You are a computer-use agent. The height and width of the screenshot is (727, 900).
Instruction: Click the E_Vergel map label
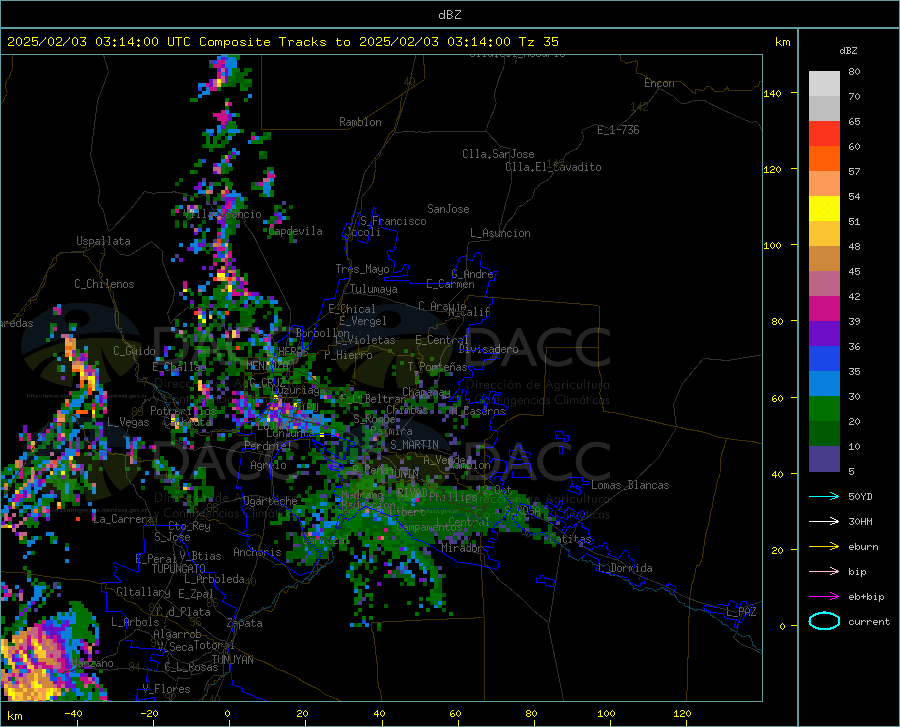pos(363,321)
